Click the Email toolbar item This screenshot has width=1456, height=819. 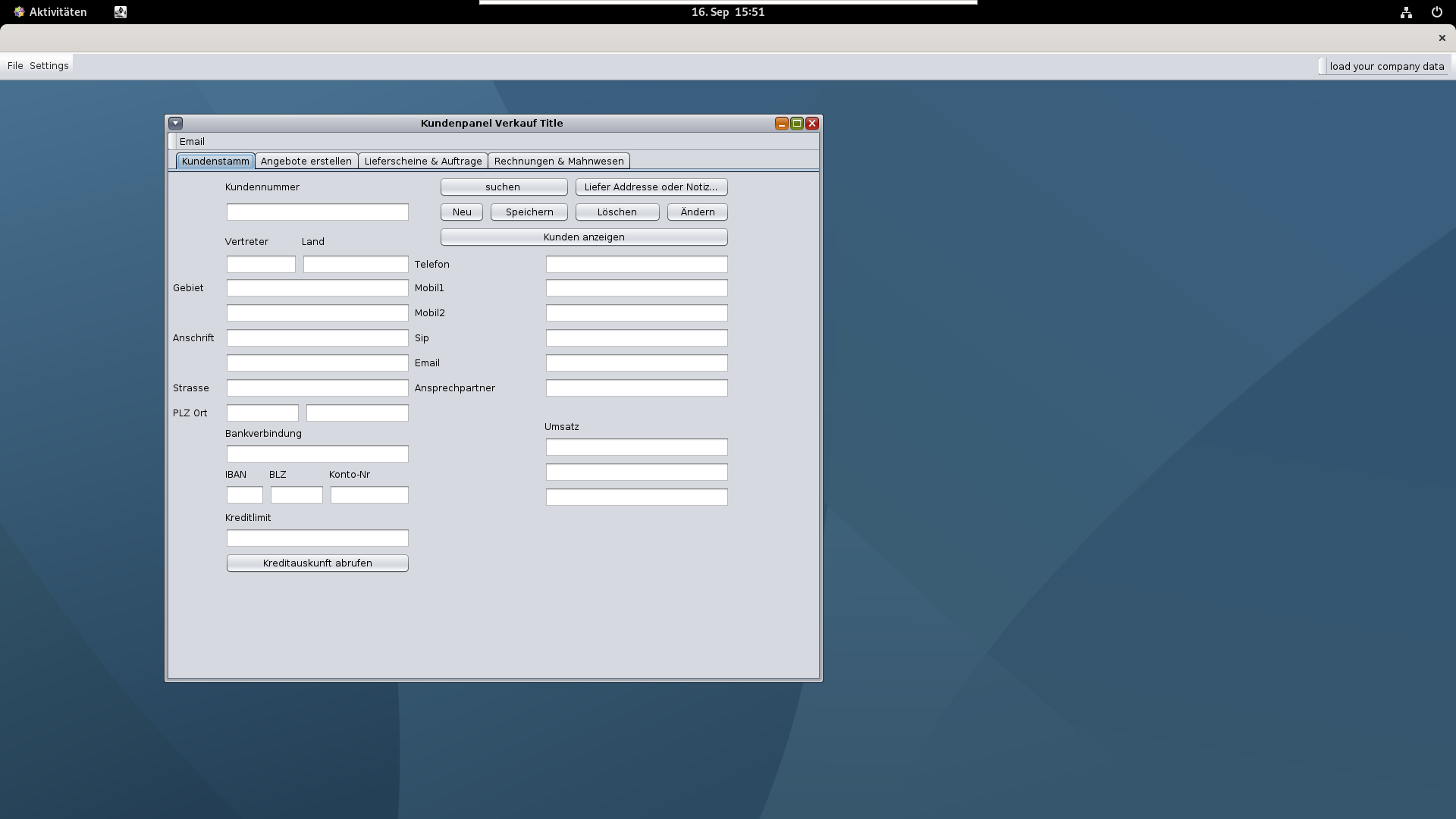(192, 142)
